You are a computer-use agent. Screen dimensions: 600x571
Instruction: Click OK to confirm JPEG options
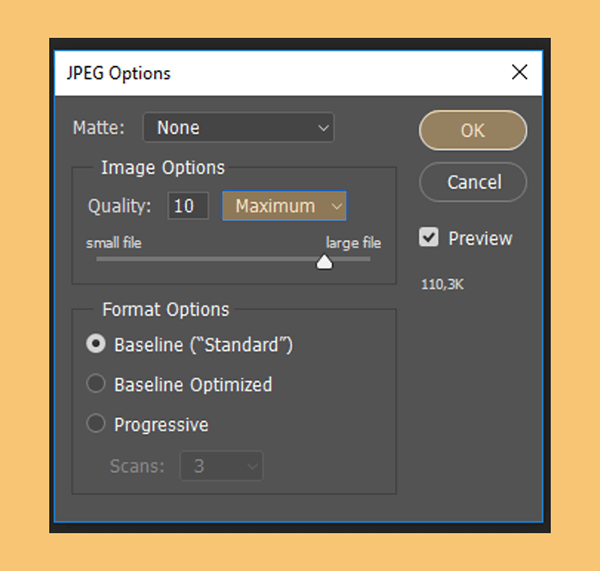click(x=473, y=131)
